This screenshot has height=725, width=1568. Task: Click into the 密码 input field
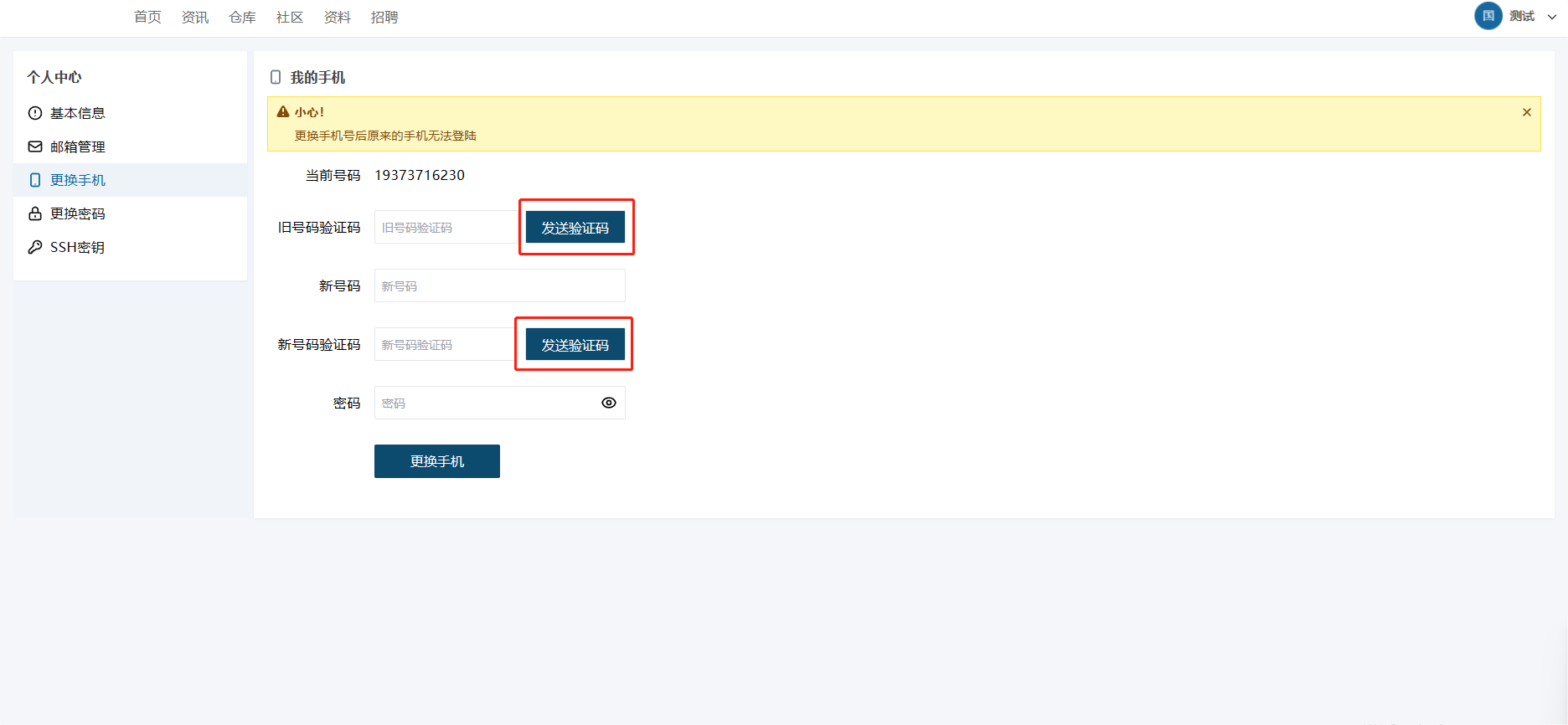pos(486,403)
